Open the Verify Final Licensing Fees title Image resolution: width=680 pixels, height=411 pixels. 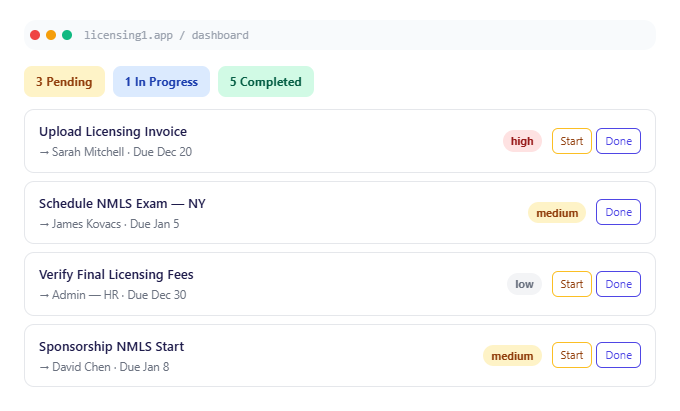(x=116, y=274)
